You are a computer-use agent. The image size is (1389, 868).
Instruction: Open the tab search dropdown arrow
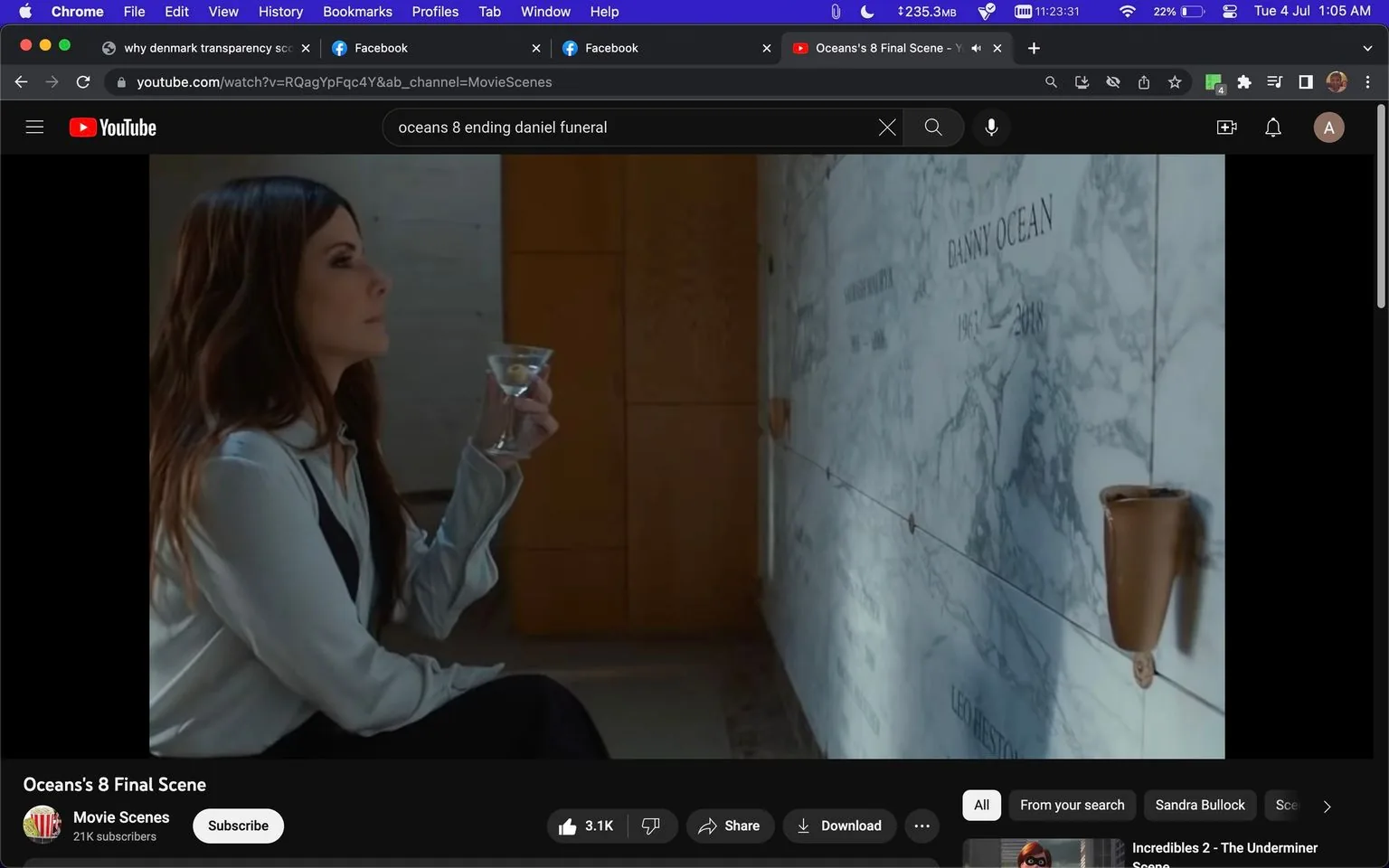[x=1368, y=48]
